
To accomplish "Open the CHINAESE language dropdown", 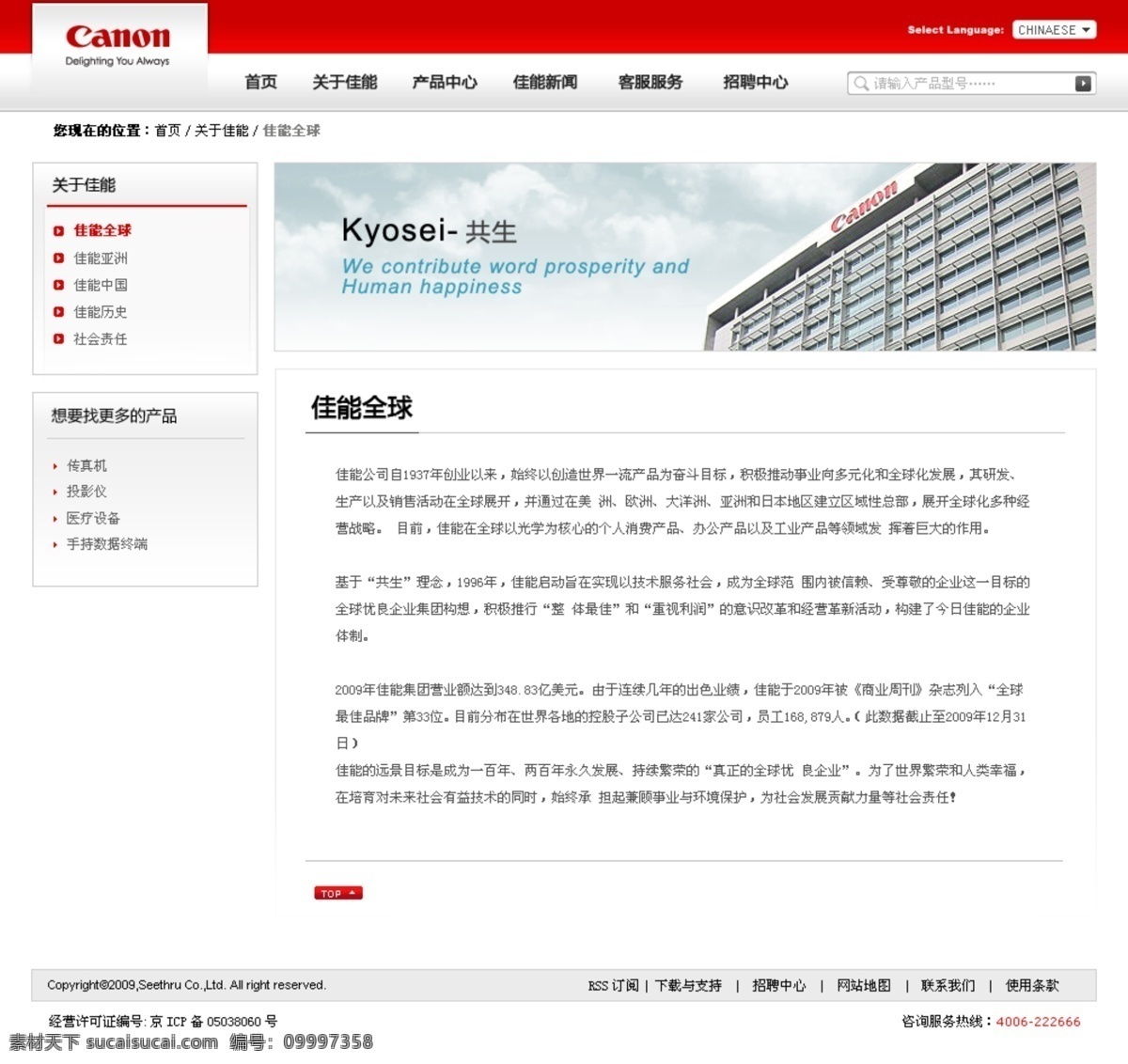I will click(1055, 30).
